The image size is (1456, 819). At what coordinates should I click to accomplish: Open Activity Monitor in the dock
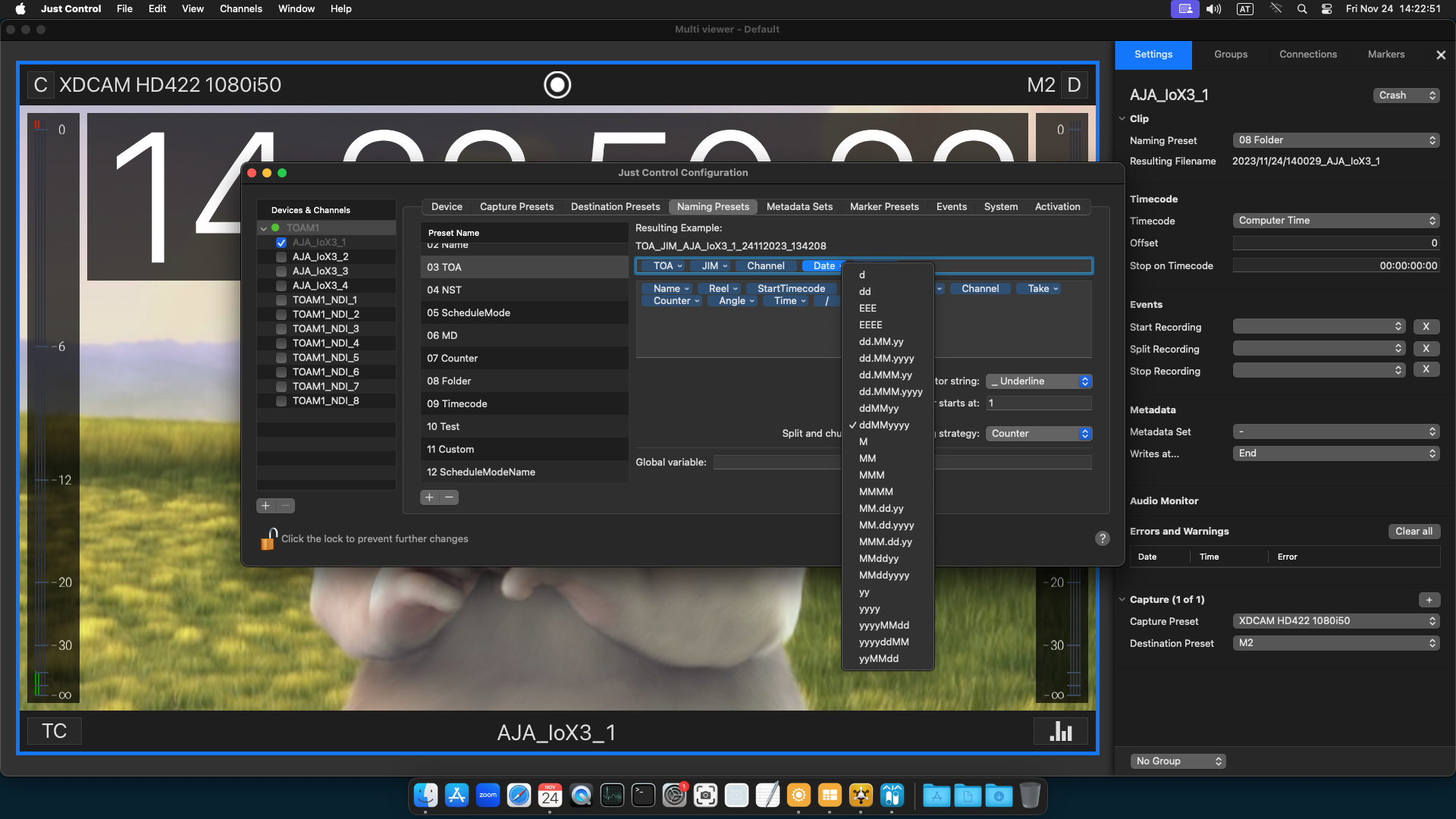click(612, 795)
